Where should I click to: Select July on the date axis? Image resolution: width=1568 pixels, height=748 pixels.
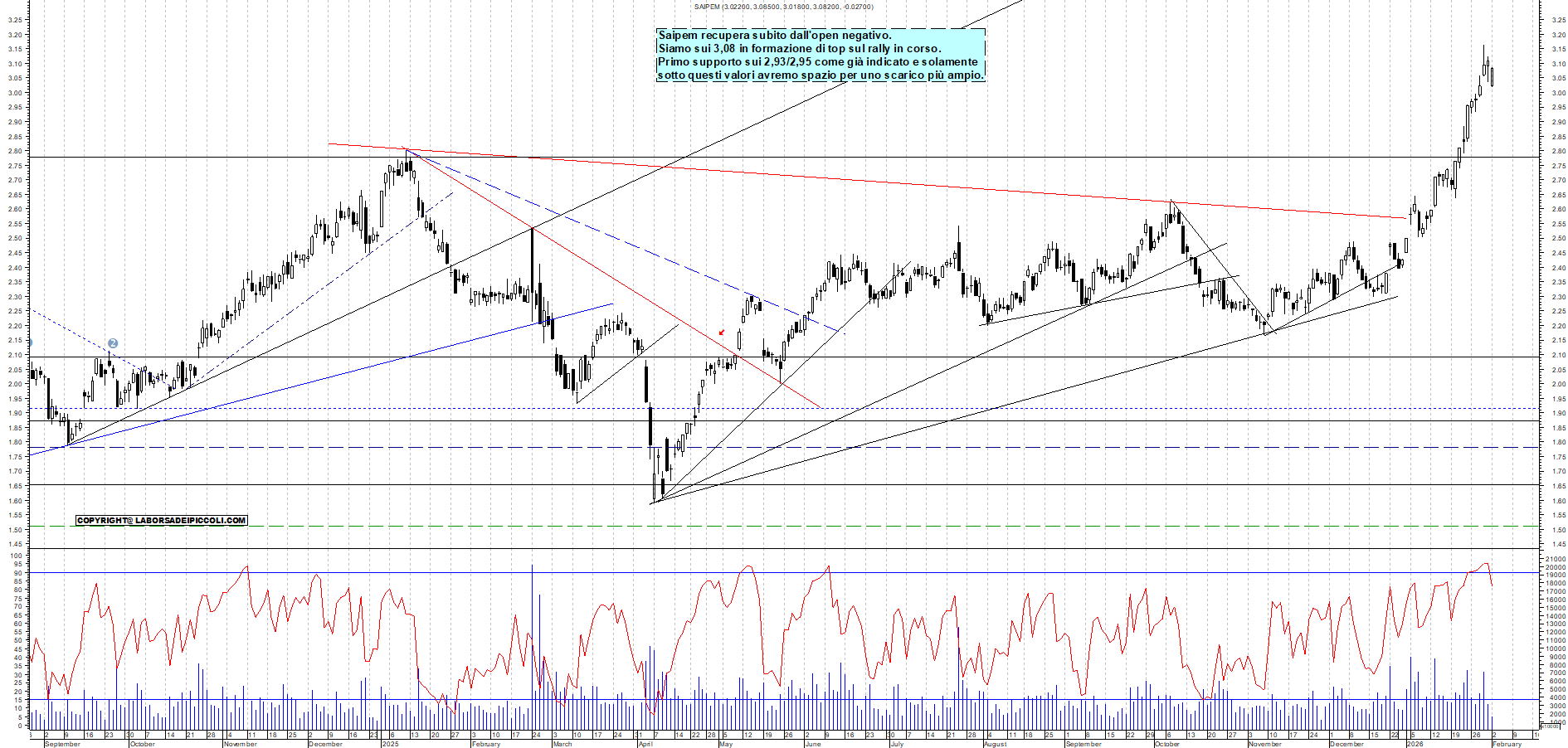point(897,744)
